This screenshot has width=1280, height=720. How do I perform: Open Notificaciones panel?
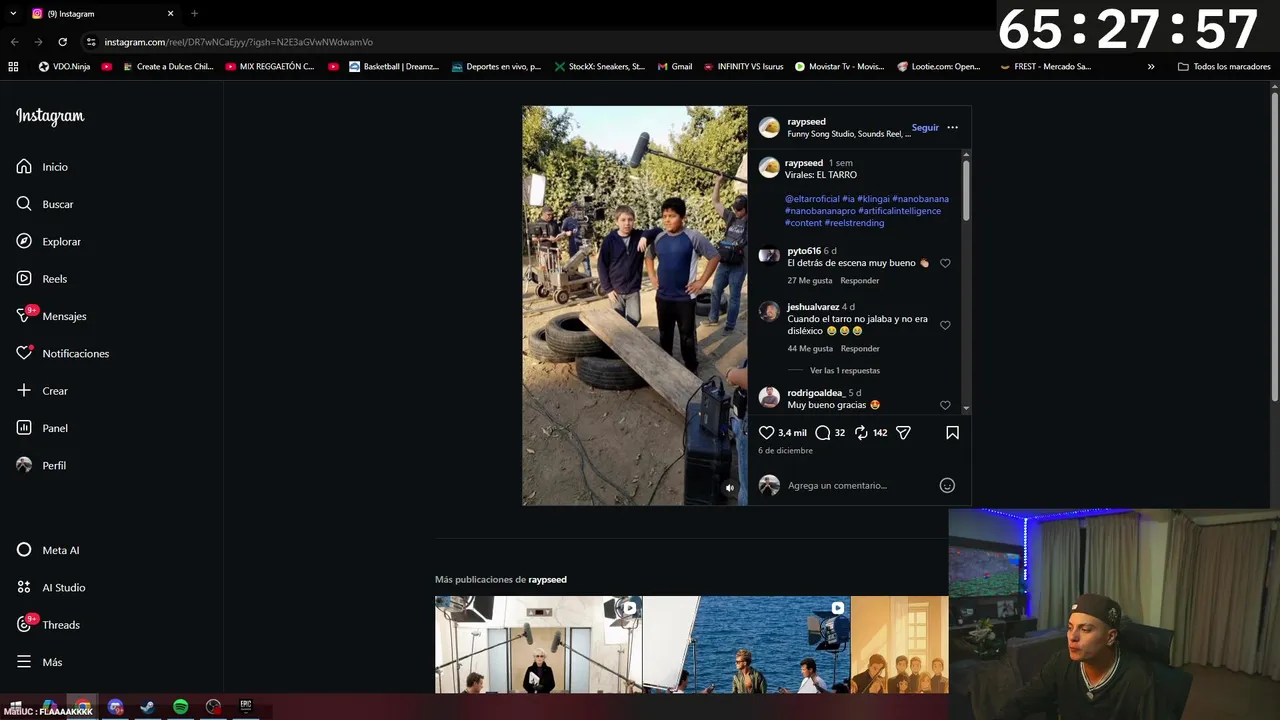62,353
